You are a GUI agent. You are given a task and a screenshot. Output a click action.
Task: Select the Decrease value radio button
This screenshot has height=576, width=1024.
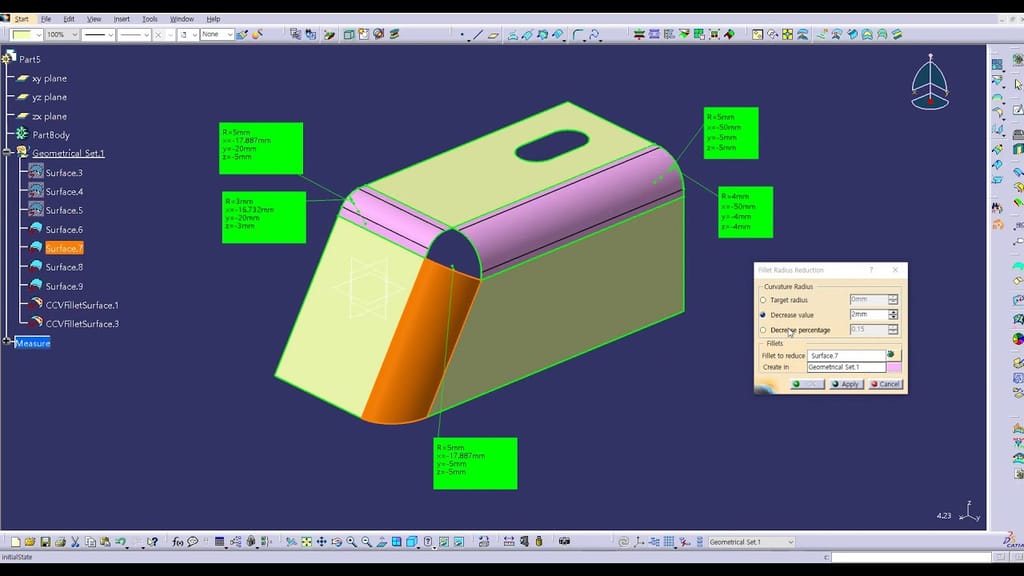[x=764, y=315]
